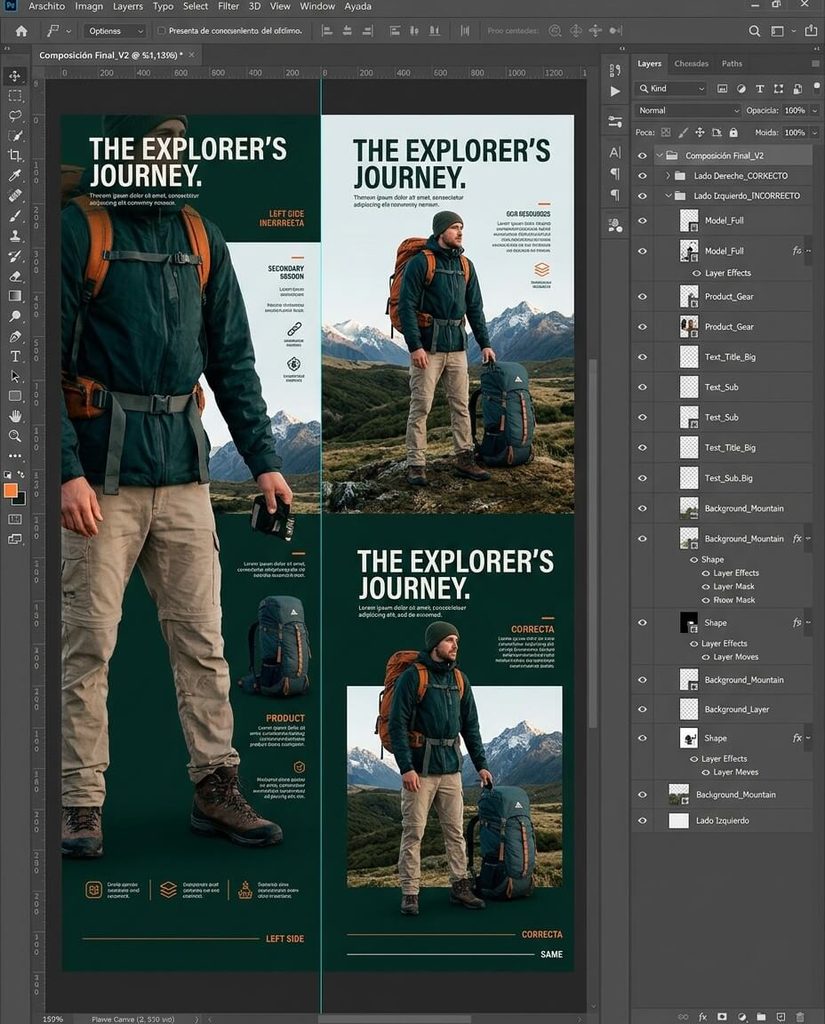Select the Hand tool
The image size is (825, 1024).
tap(15, 416)
